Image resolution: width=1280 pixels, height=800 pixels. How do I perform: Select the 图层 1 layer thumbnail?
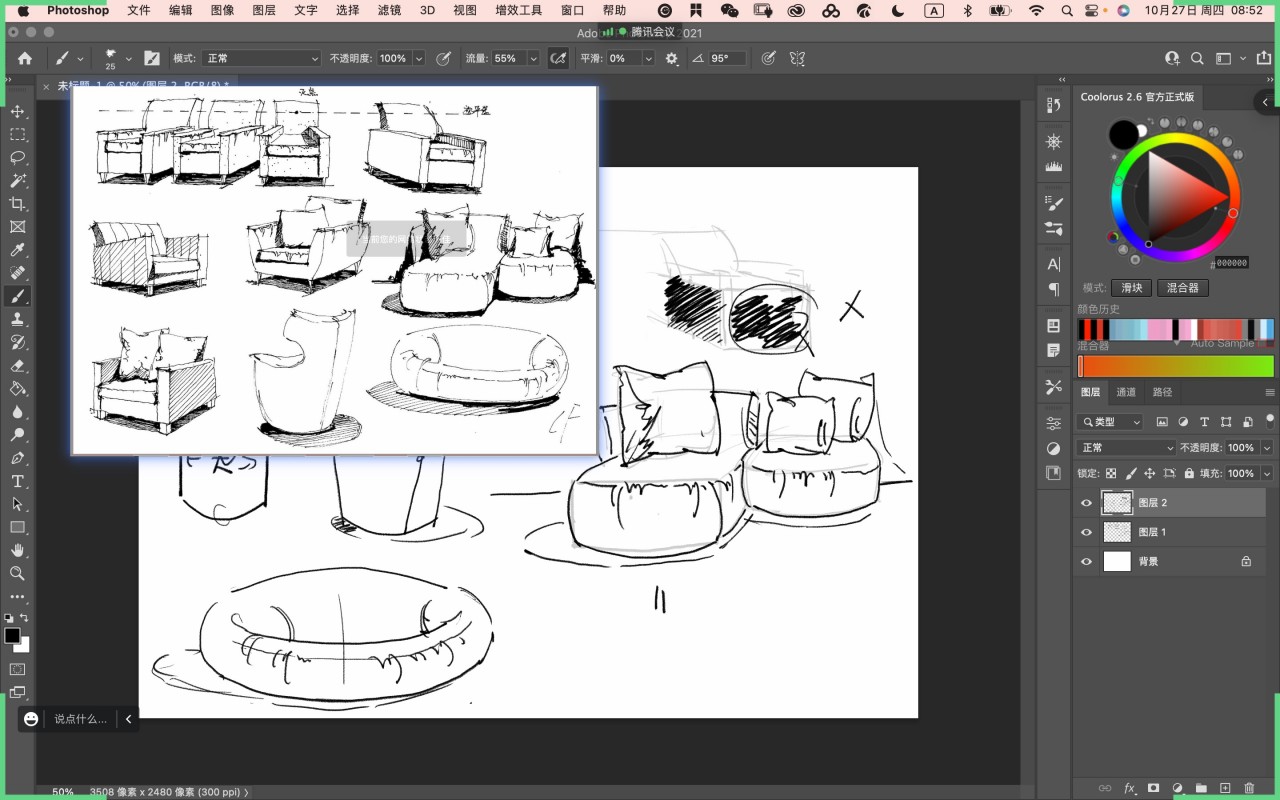pos(1116,532)
